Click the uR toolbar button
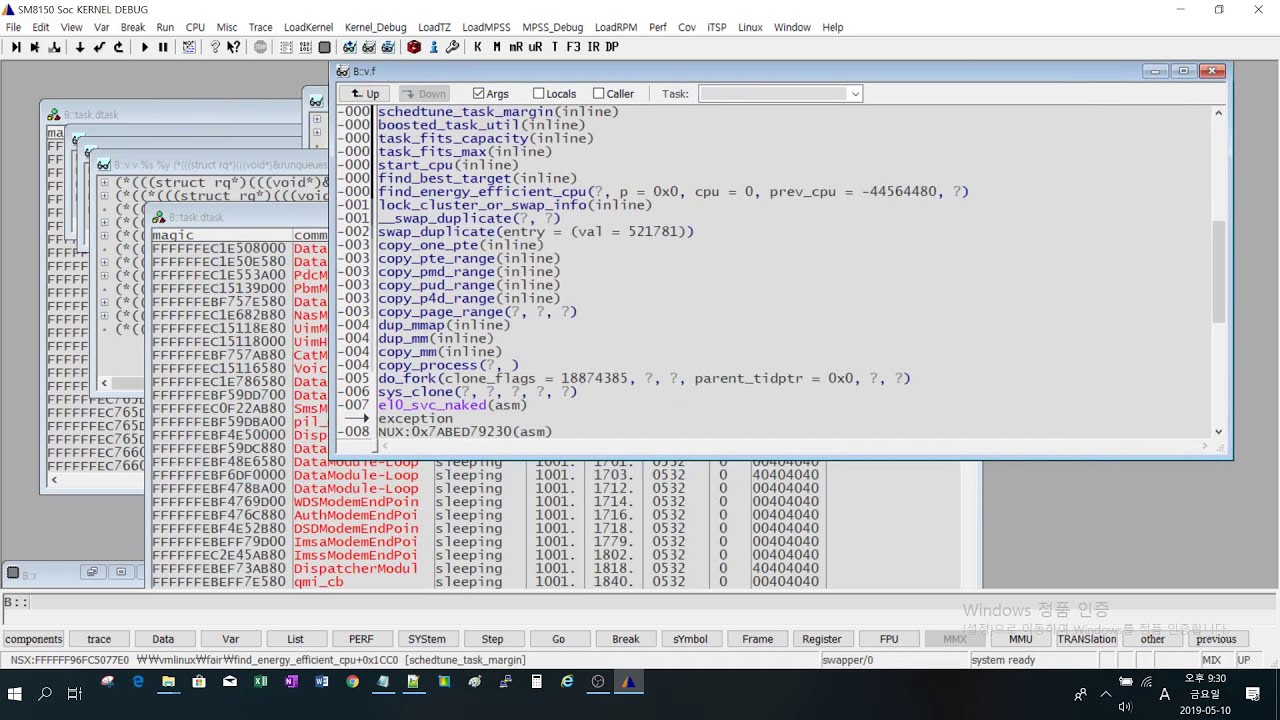This screenshot has width=1280, height=720. coord(535,47)
